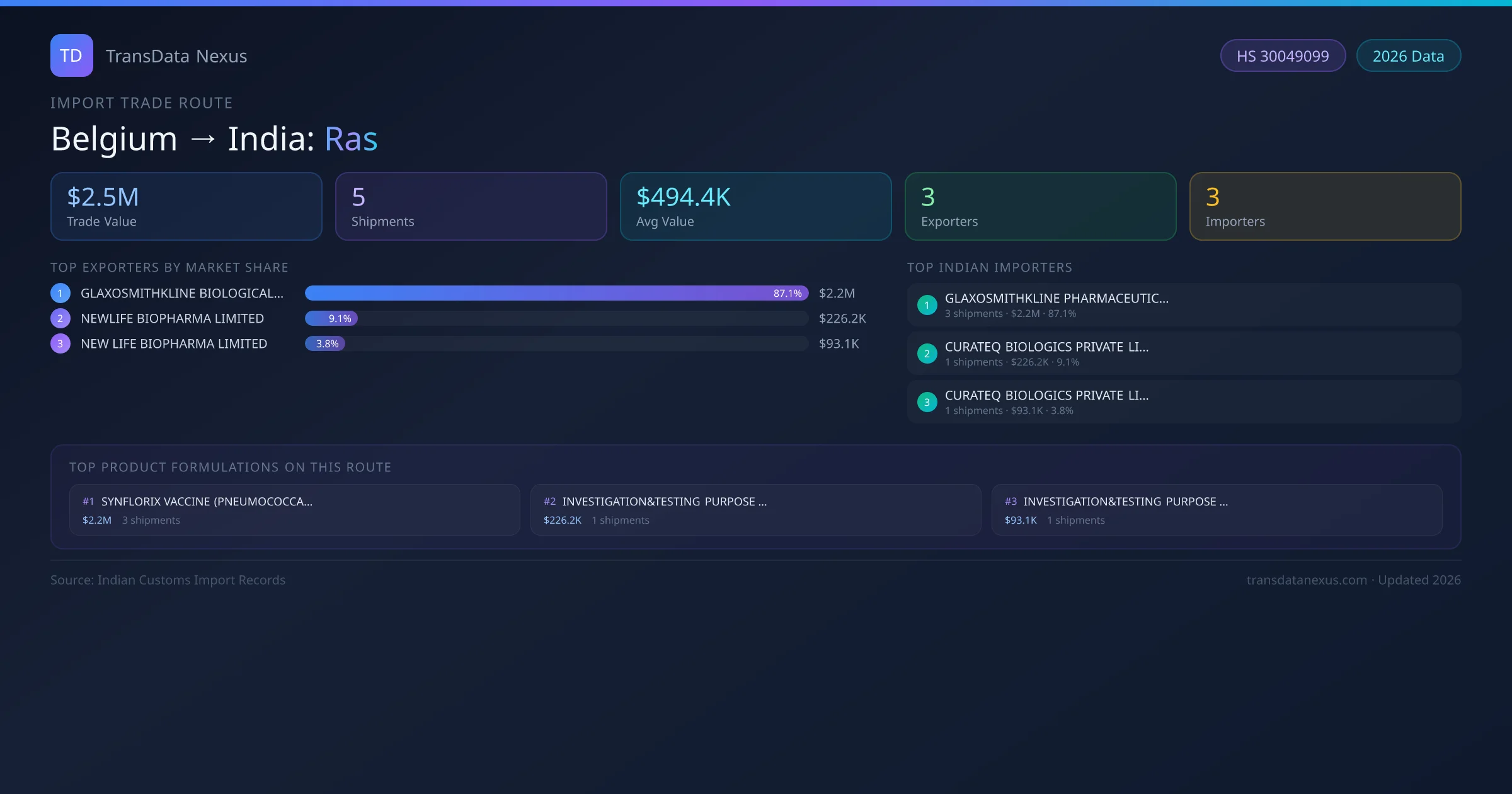The width and height of the screenshot is (1512, 794).
Task: Open the #1 Synflorix Vaccine product card
Action: (294, 510)
